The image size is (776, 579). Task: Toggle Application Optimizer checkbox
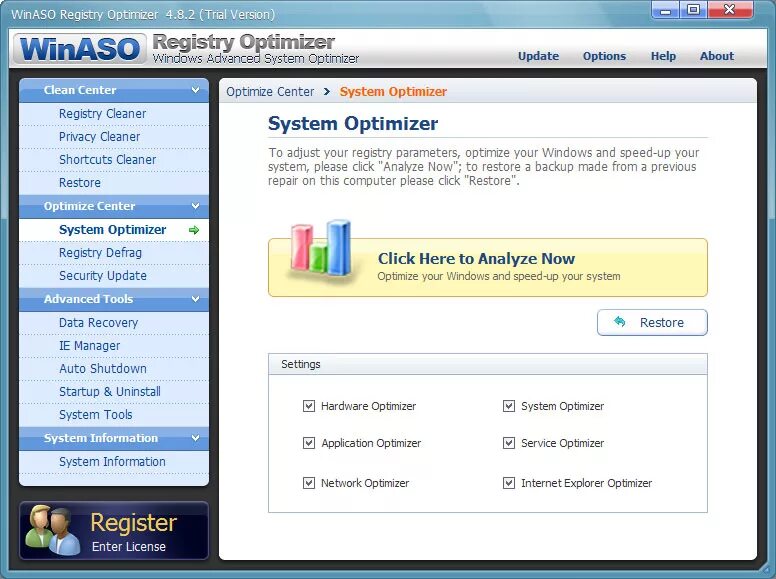click(309, 443)
